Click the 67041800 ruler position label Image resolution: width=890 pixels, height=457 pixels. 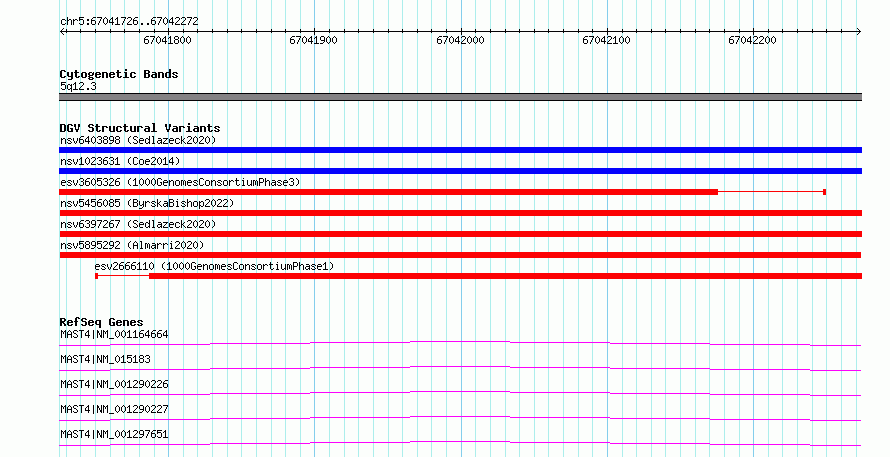tap(167, 40)
